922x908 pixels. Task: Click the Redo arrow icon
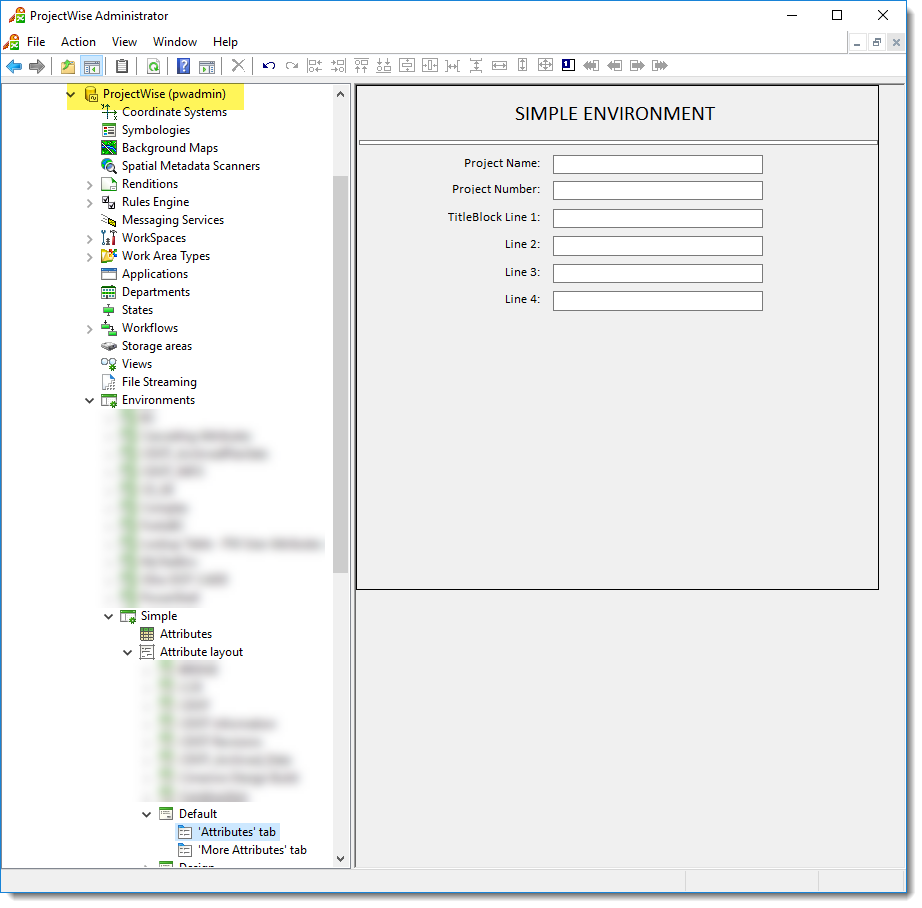(292, 65)
